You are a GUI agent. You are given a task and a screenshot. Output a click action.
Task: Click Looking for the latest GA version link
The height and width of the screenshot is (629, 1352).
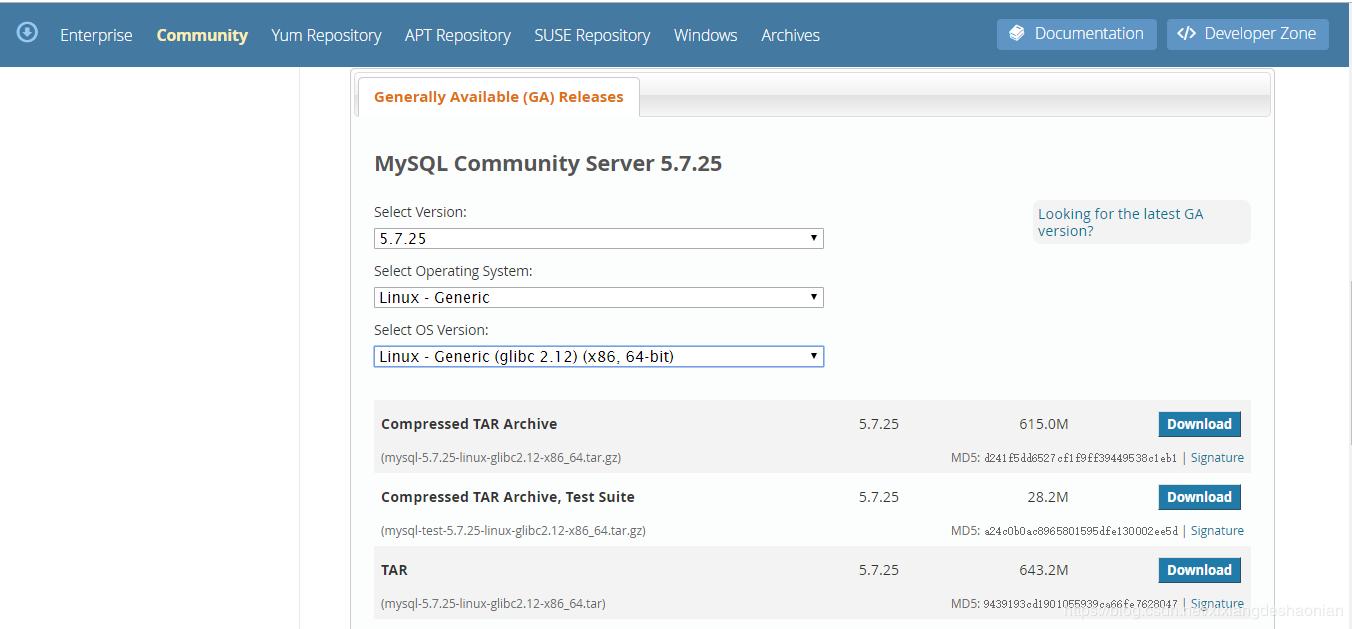click(x=1120, y=222)
